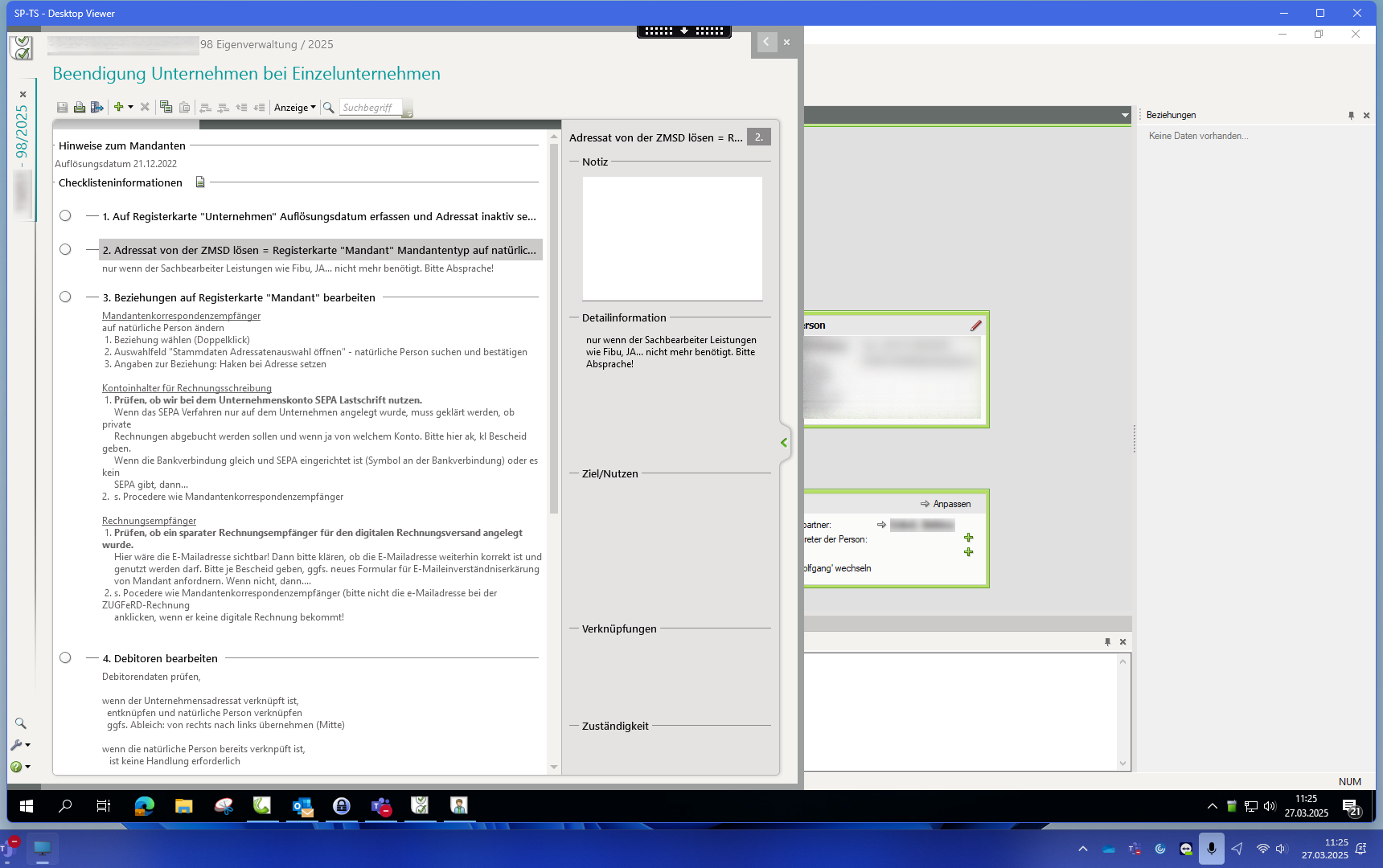Click the back arrow button in header
The image size is (1383, 868).
point(766,43)
